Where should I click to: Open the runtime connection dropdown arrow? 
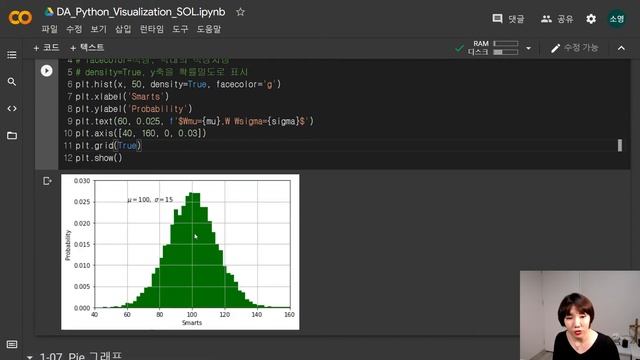pyautogui.click(x=528, y=48)
